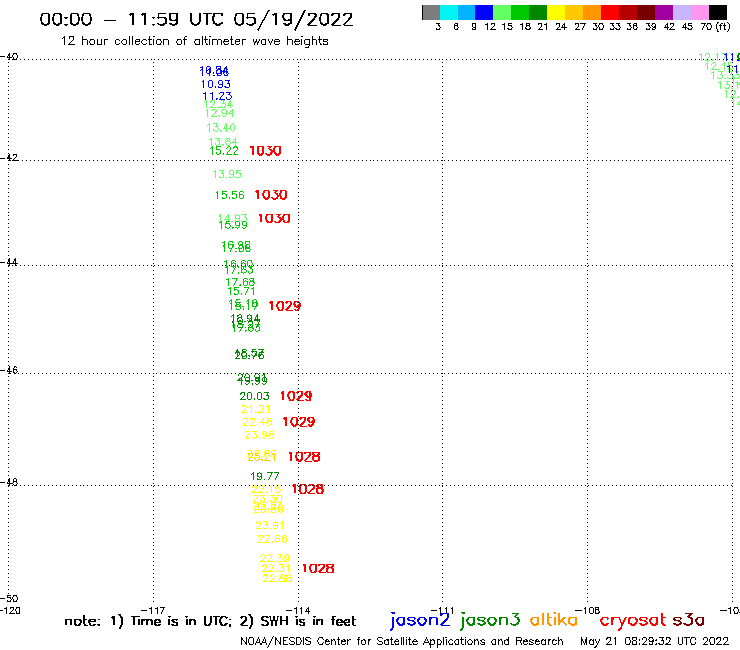Click the jason3 satellite label
The height and width of the screenshot is (650, 740).
[490, 620]
